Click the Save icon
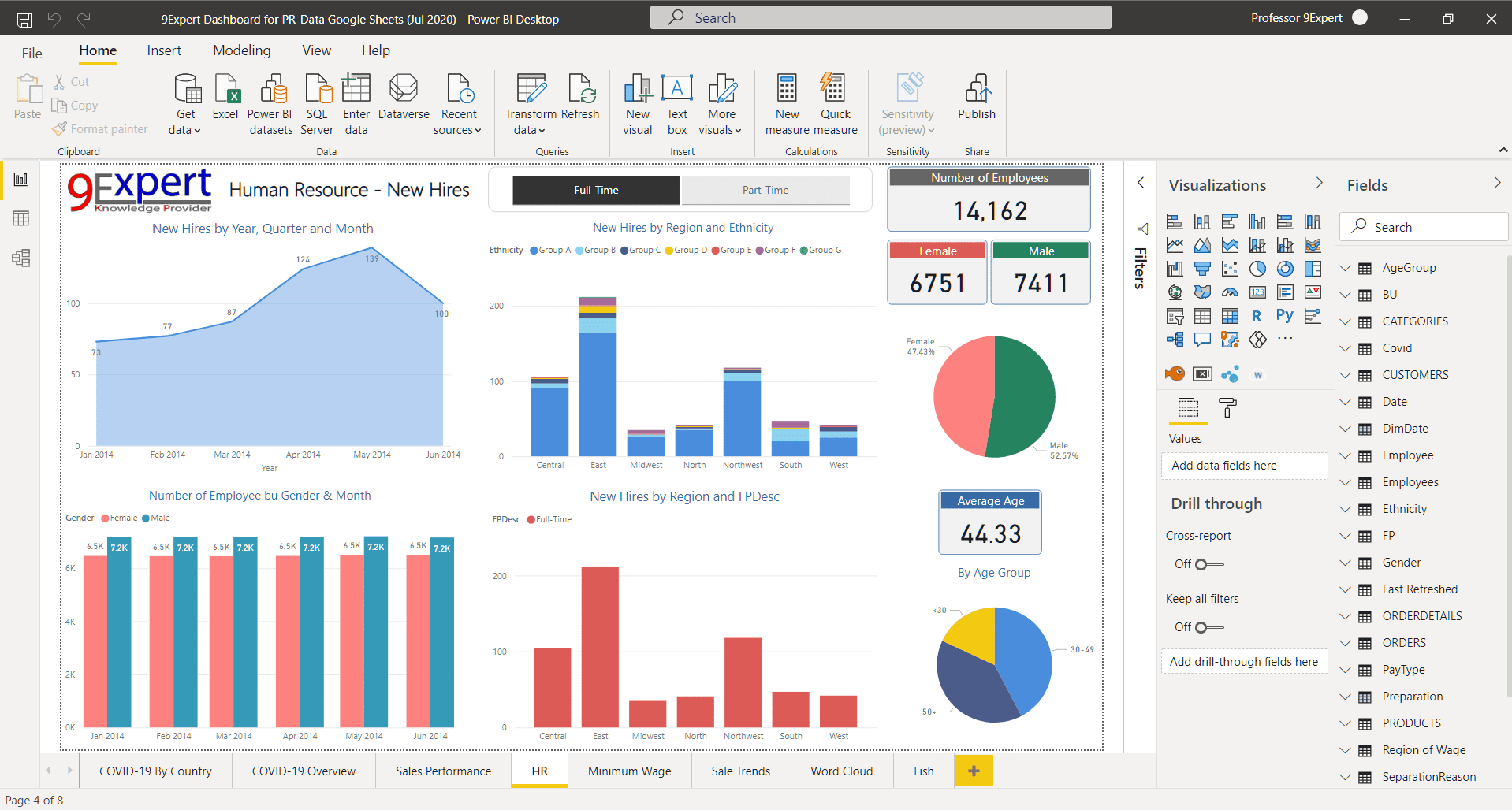Viewport: 1512px width, 810px height. [x=24, y=17]
